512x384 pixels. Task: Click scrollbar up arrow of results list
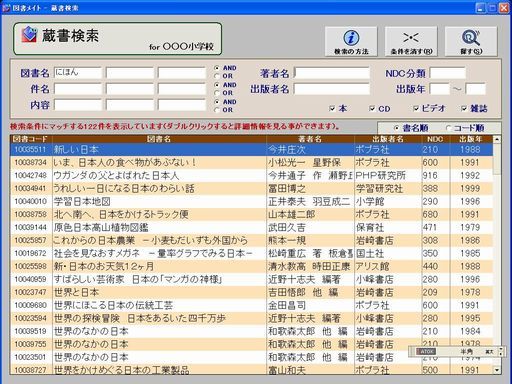(x=497, y=139)
